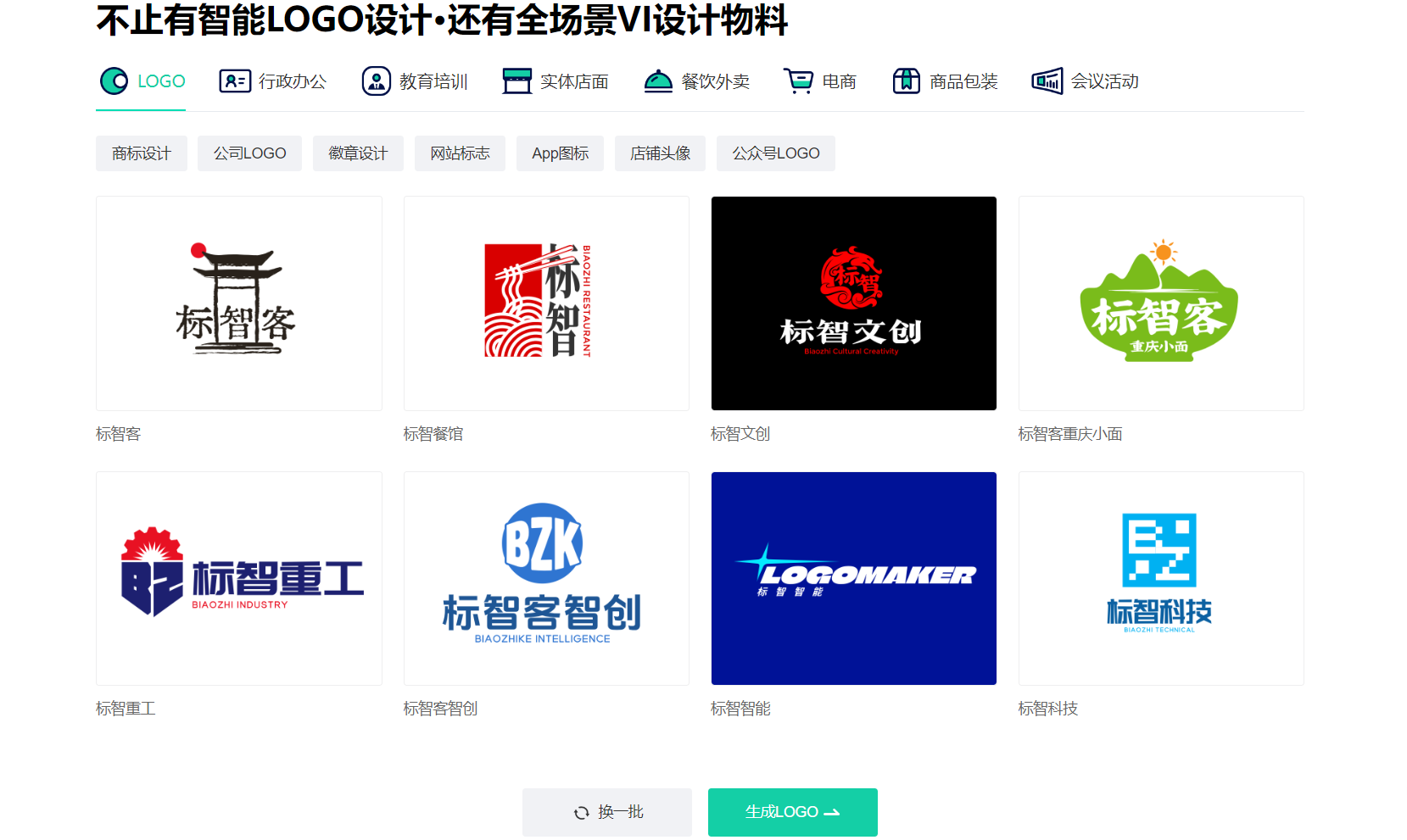Open the 标智客重庆小面 green logo thumbnail

[x=1160, y=303]
